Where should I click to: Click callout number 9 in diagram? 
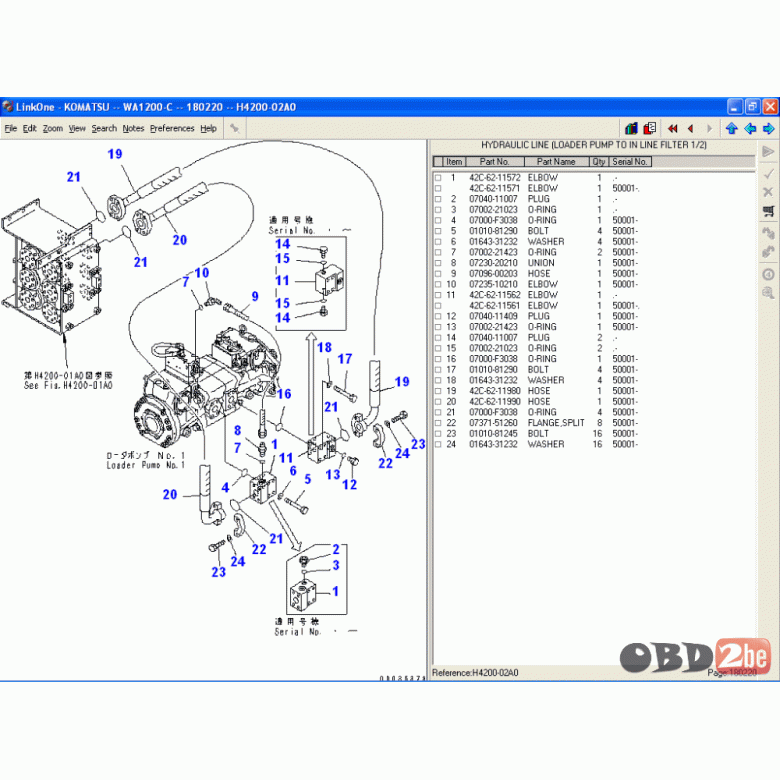(x=255, y=296)
